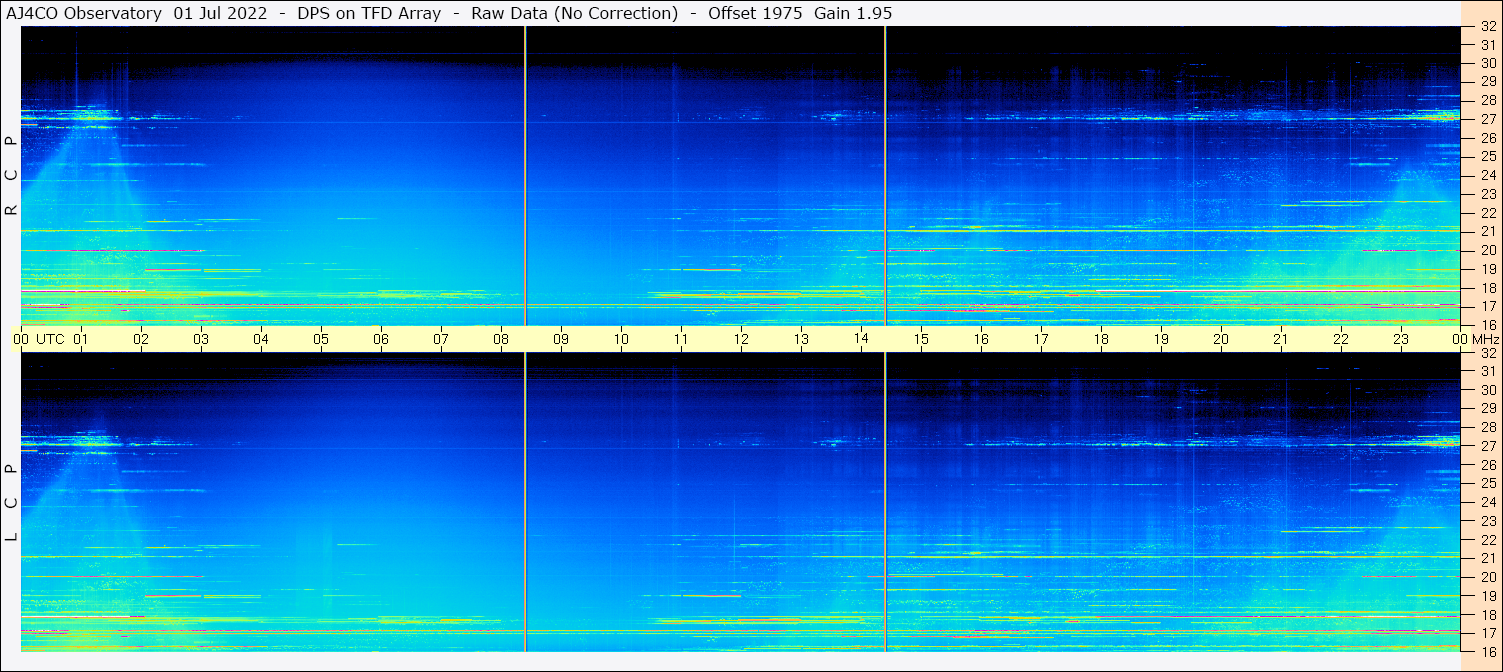Click the 27 MHz tick in LCP panel
The width and height of the screenshot is (1503, 672).
point(1487,446)
